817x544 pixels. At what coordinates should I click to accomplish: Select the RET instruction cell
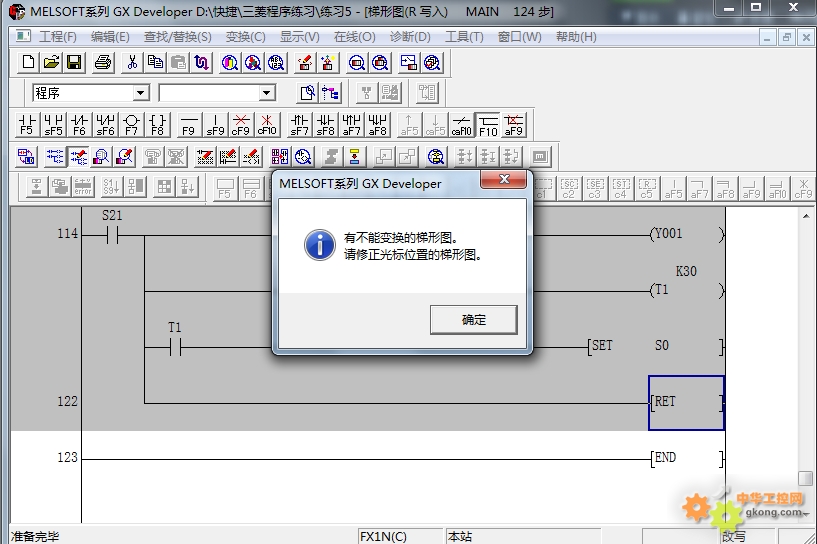pyautogui.click(x=686, y=403)
